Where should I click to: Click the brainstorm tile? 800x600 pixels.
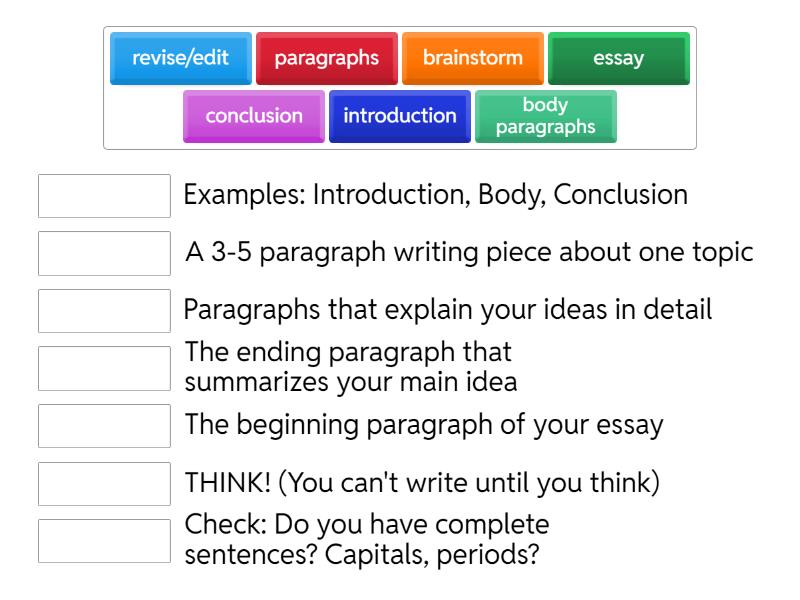pyautogui.click(x=472, y=58)
